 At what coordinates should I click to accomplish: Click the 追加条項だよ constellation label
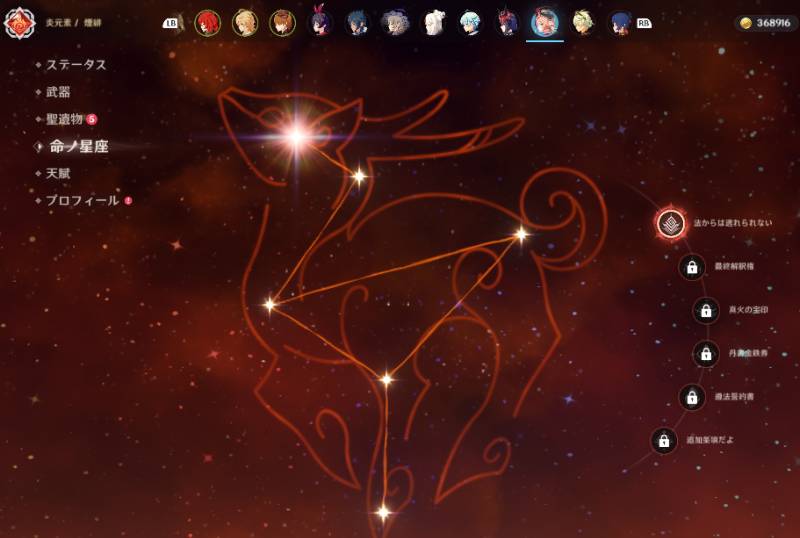tap(710, 439)
